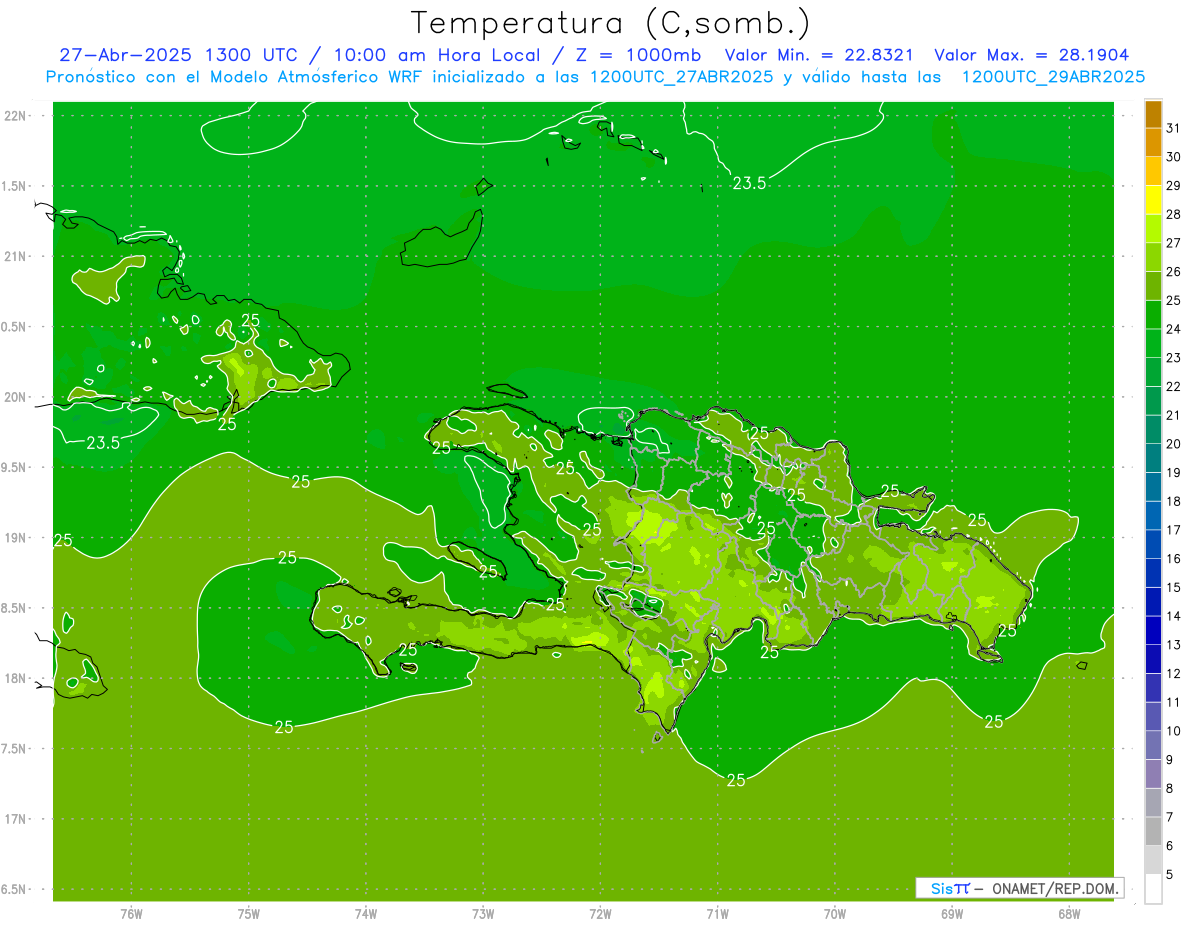The width and height of the screenshot is (1200, 927).
Task: Click the "18N" latitude axis label
Action: pos(15,678)
